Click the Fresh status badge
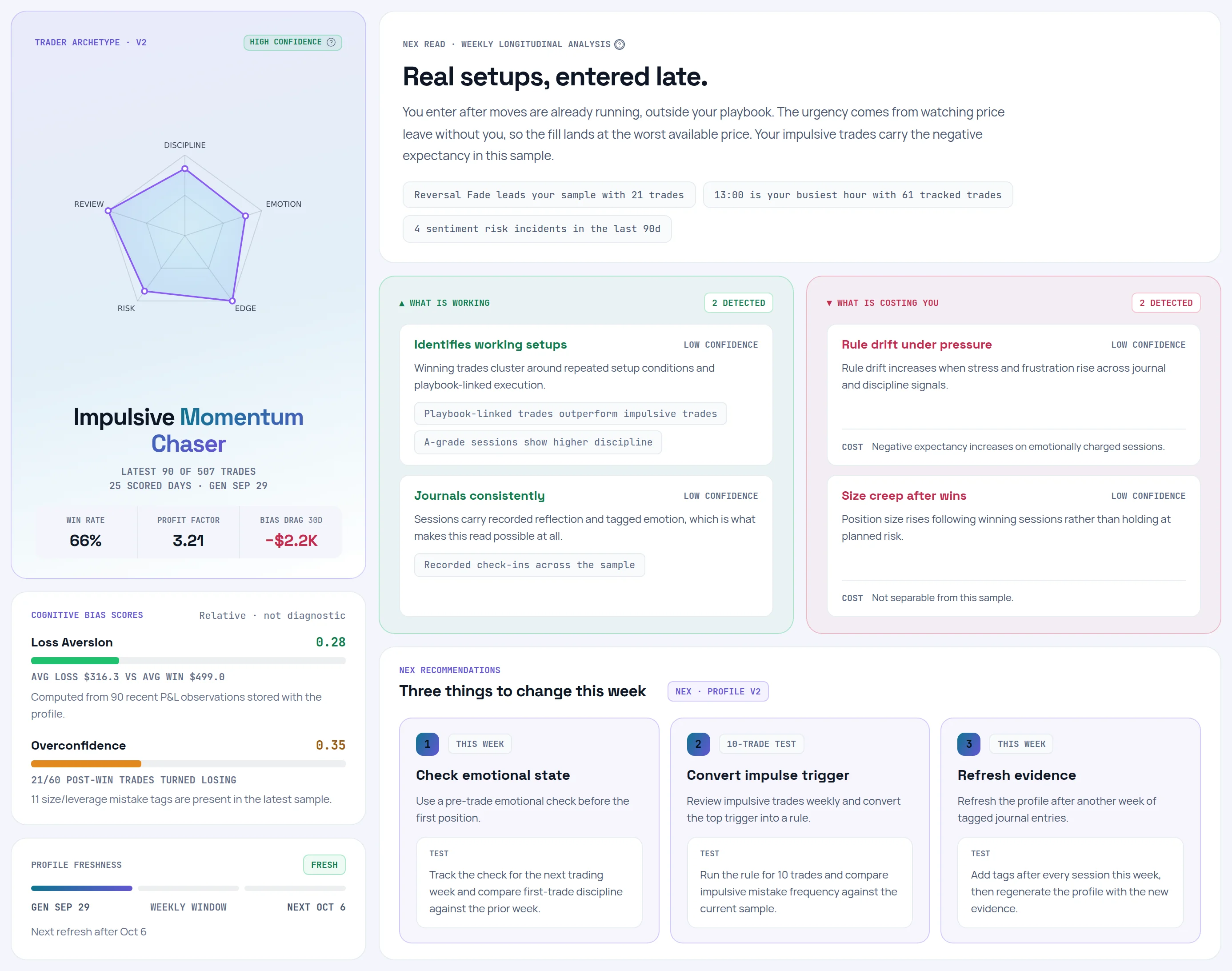Viewport: 1232px width, 971px height. pos(324,865)
